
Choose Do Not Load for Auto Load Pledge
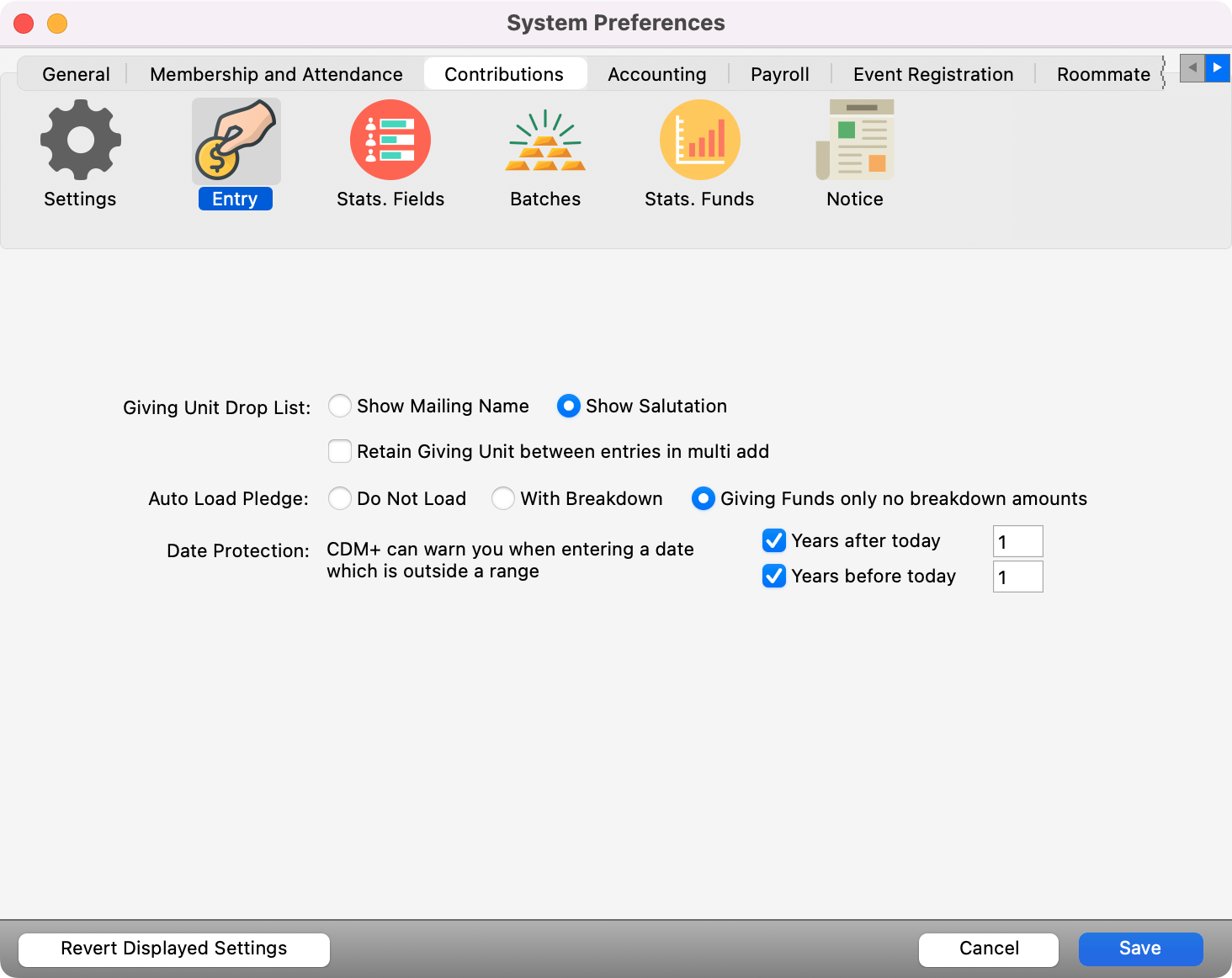point(340,498)
